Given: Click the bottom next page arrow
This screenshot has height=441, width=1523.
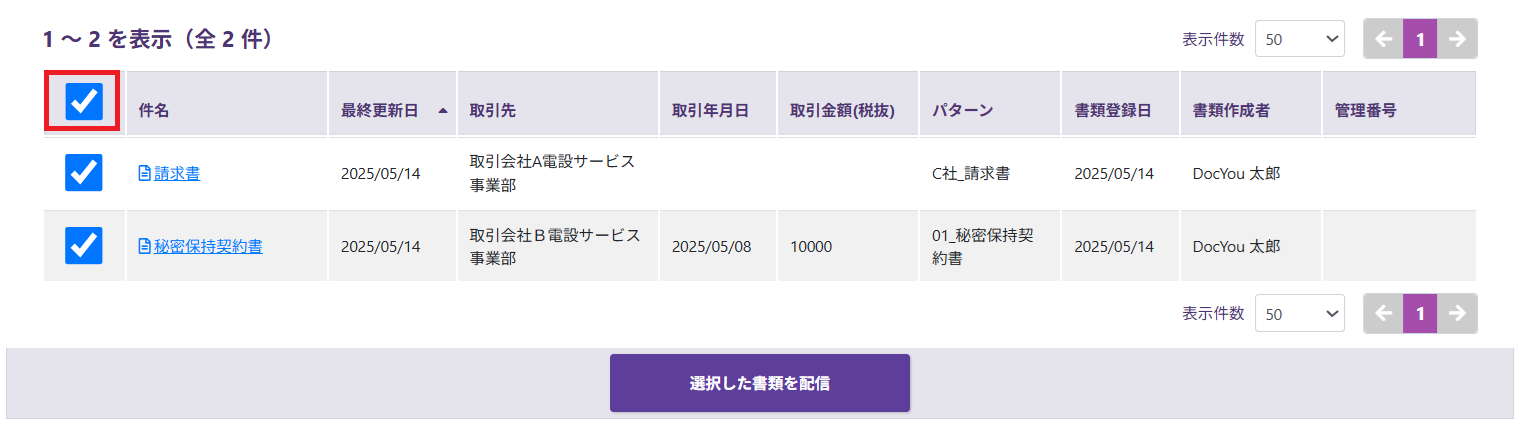Looking at the screenshot, I should point(1457,313).
